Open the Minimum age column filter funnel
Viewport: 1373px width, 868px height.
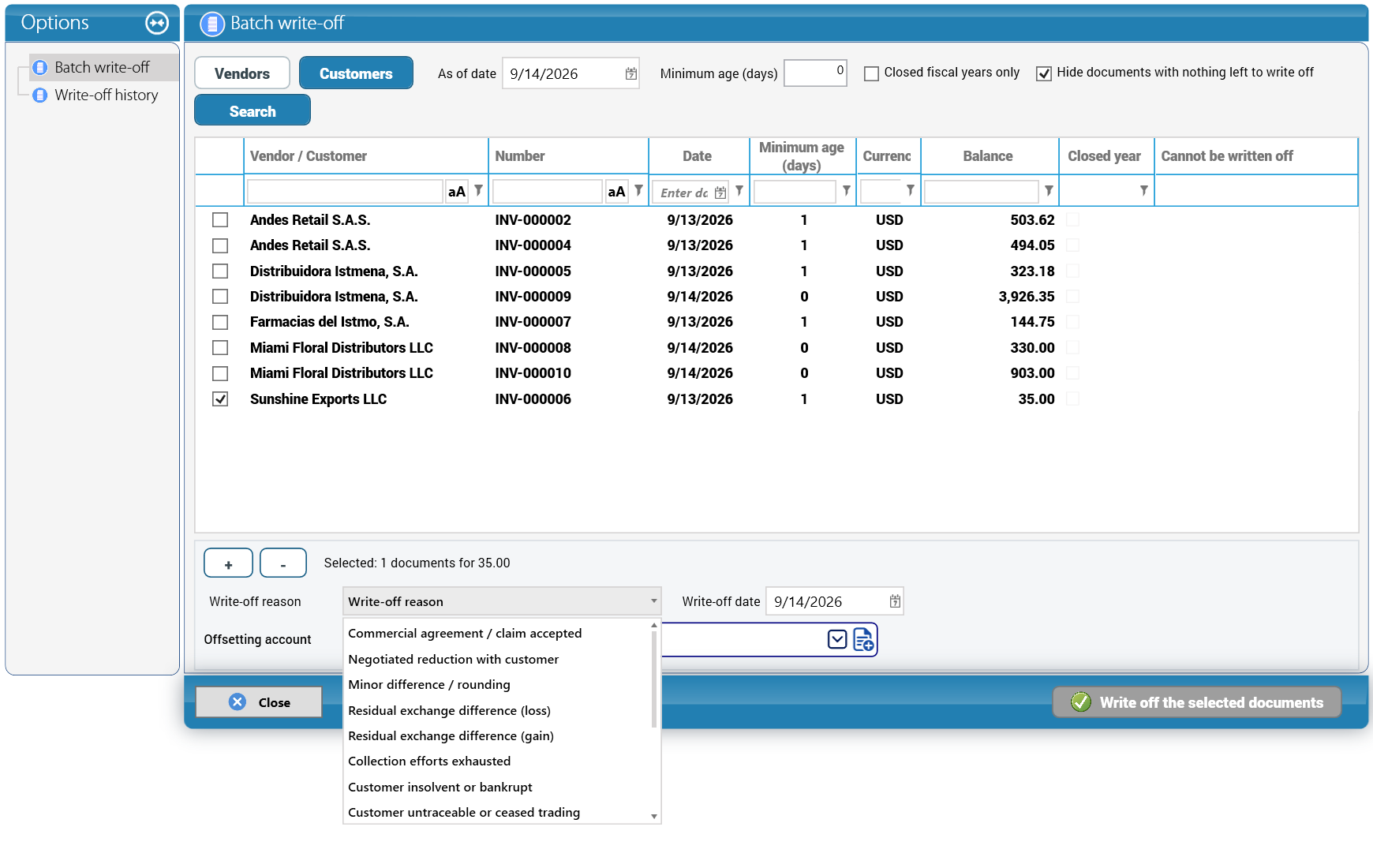(846, 190)
